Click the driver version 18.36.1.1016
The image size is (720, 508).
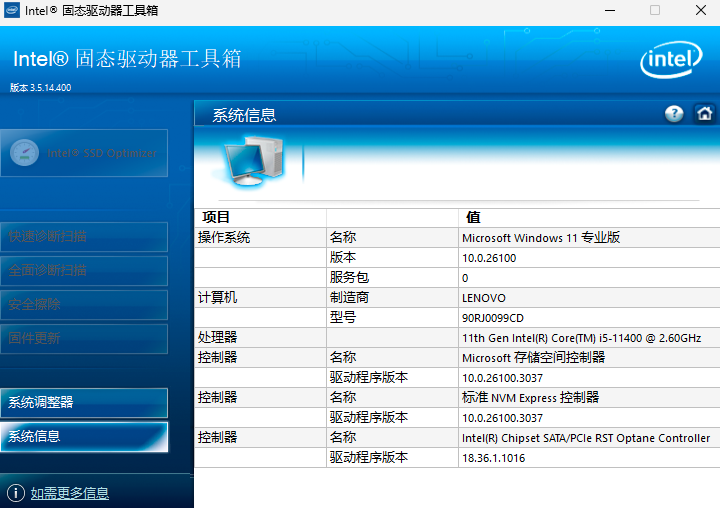pyautogui.click(x=493, y=458)
